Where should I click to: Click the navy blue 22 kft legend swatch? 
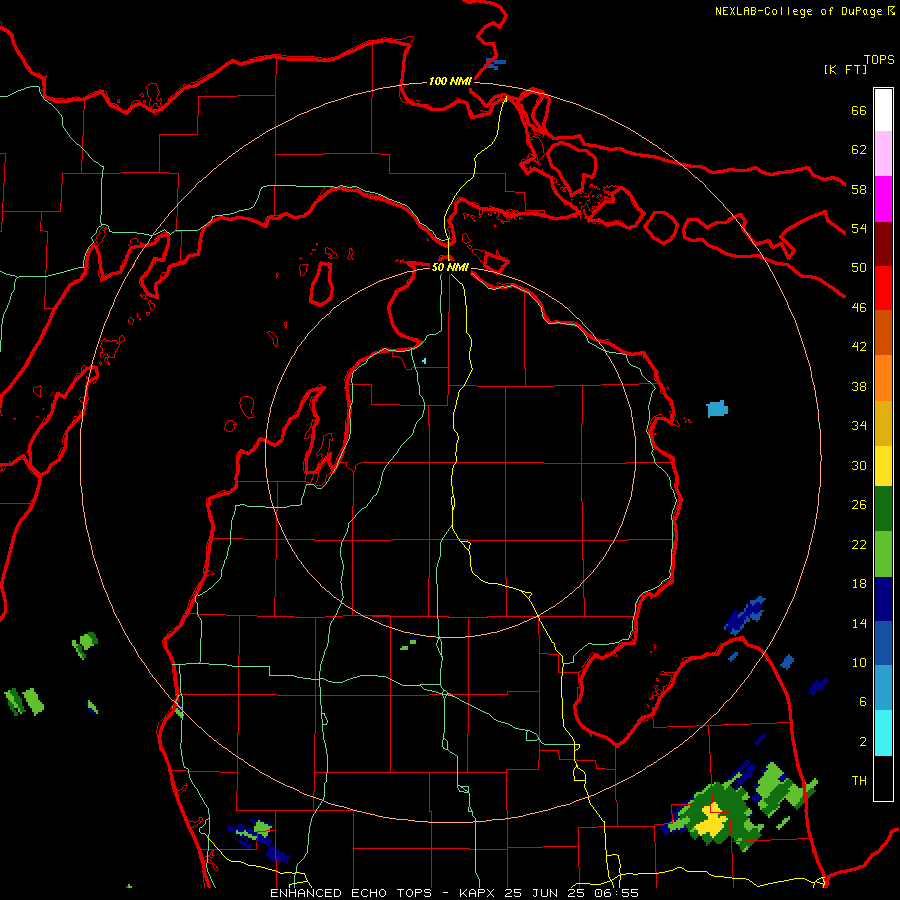click(x=883, y=599)
